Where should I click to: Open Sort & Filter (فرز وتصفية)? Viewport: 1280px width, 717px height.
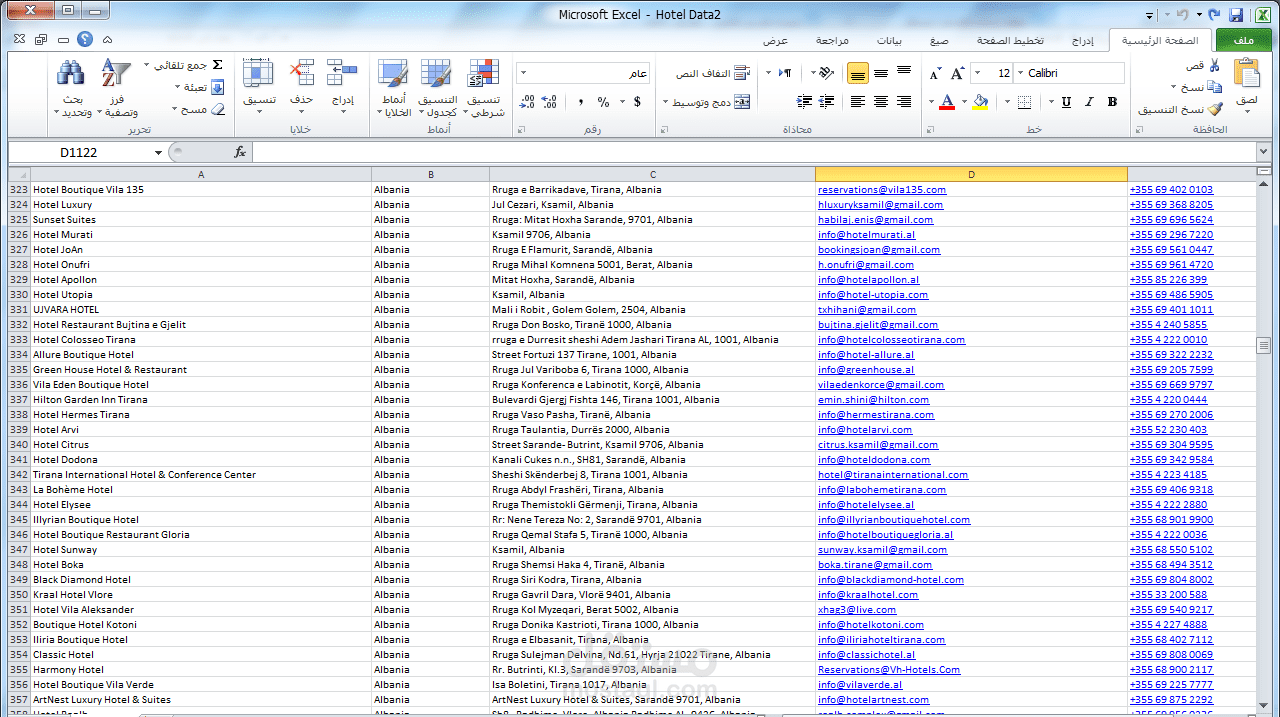point(117,88)
